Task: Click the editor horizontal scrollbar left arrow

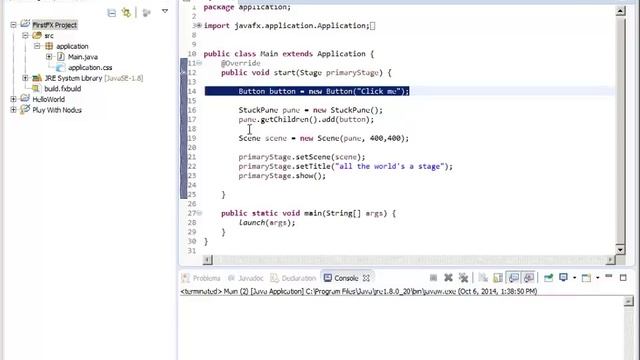Action: (x=208, y=260)
